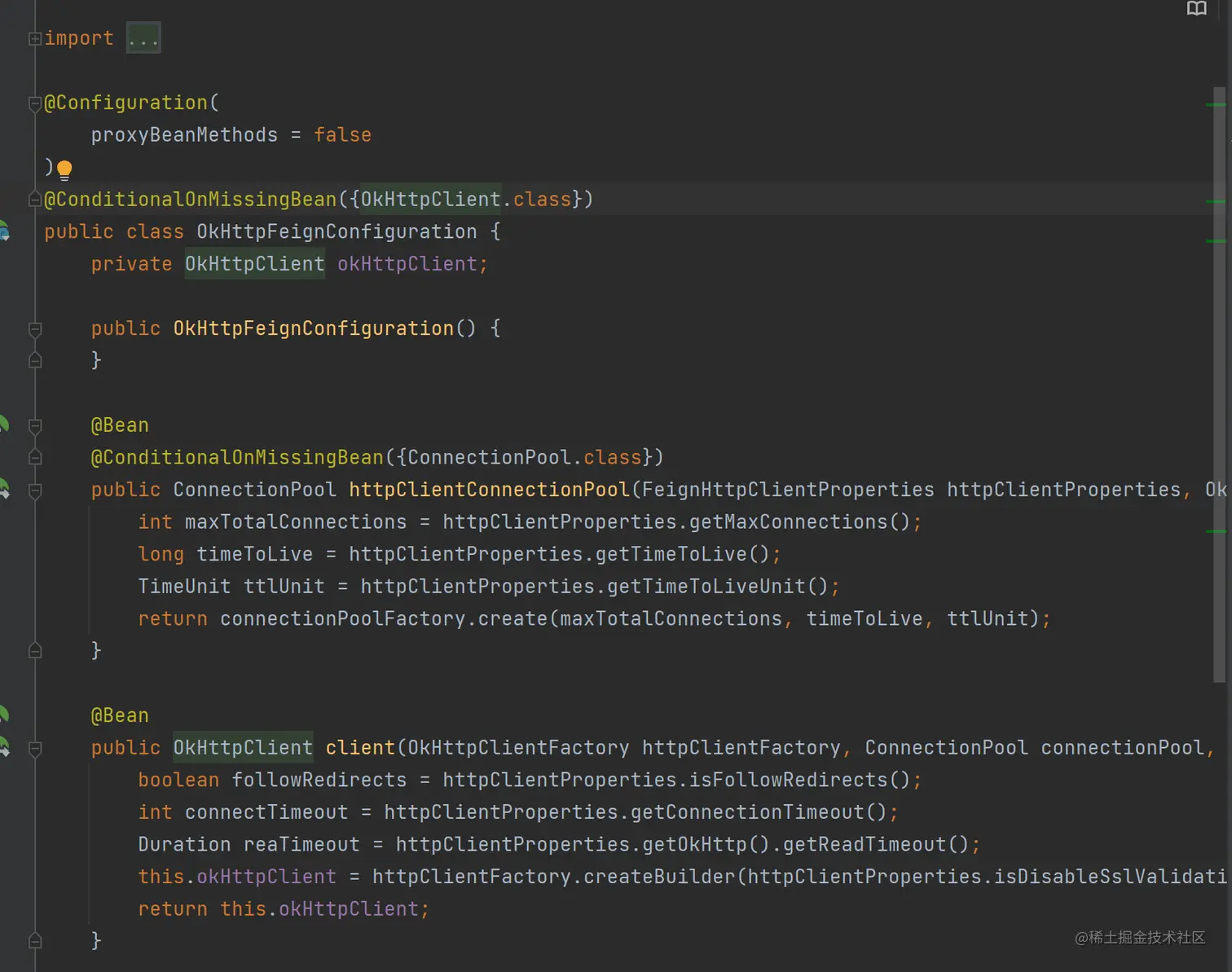
Task: Click the OkHttpFeignConfiguration() constructor name
Action: (x=314, y=328)
